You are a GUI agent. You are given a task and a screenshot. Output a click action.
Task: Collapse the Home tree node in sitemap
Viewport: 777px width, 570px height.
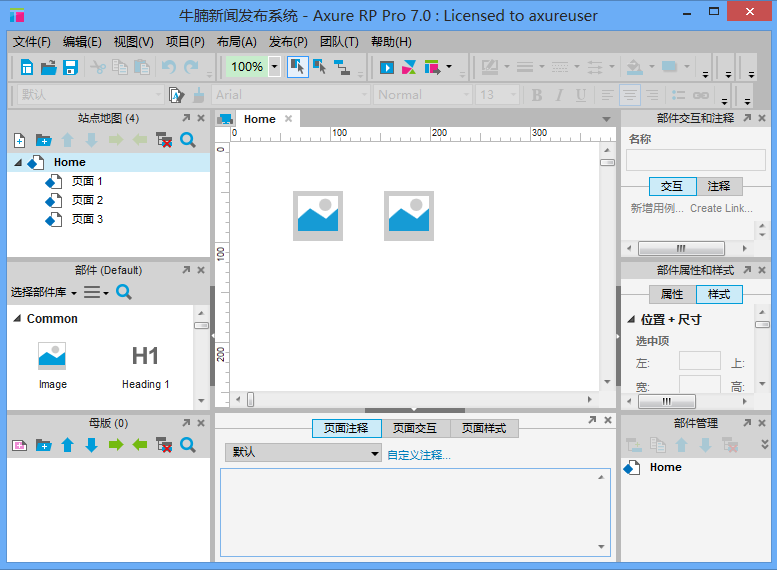click(x=18, y=162)
